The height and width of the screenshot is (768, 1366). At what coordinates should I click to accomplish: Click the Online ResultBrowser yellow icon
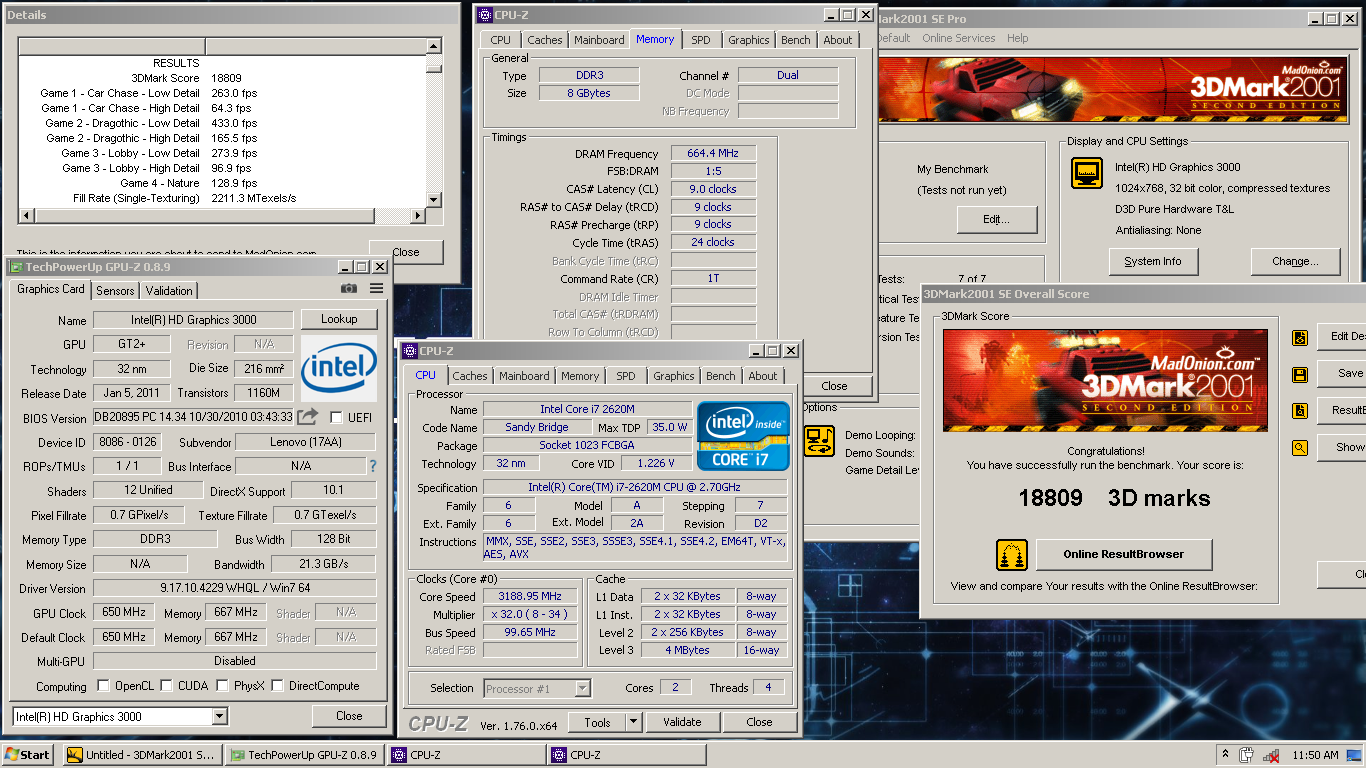[x=1012, y=555]
